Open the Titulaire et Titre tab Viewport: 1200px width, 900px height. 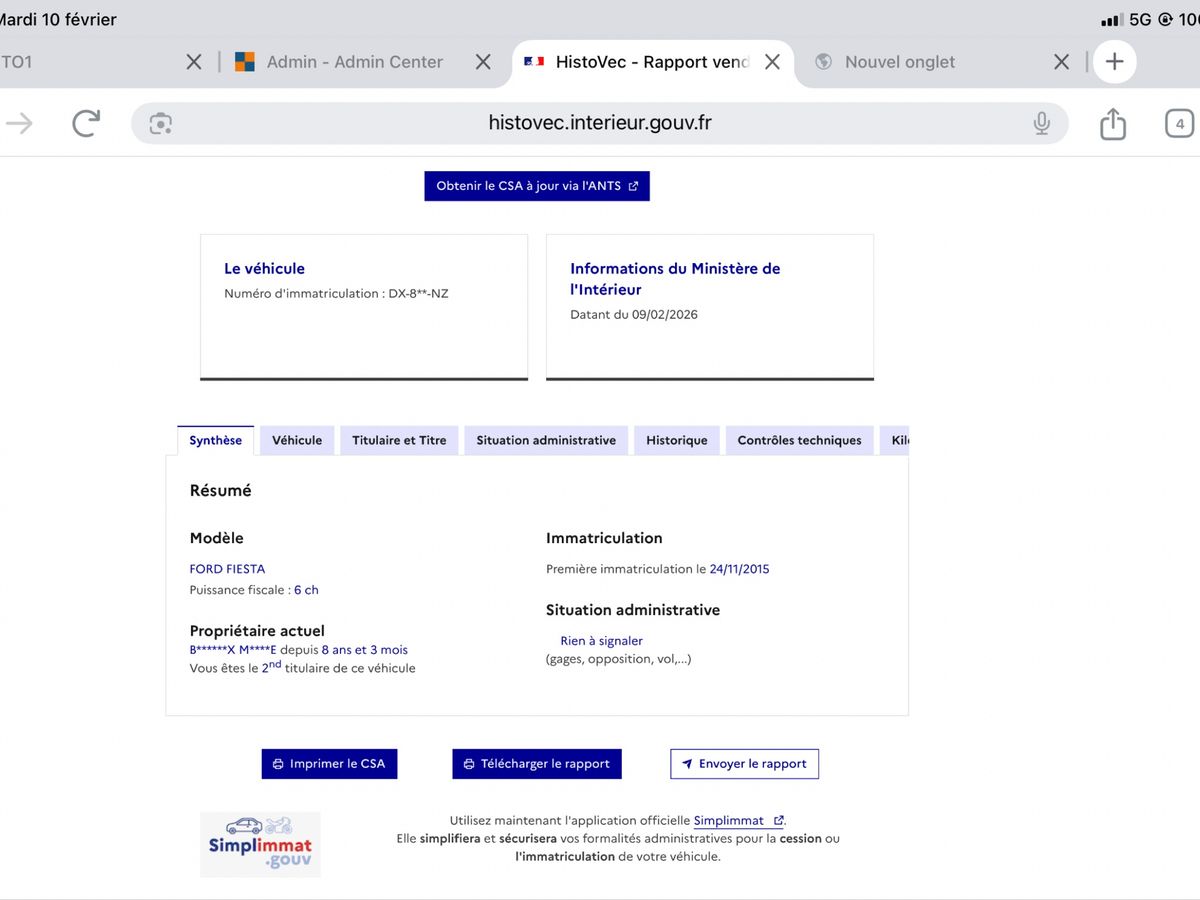pos(399,440)
